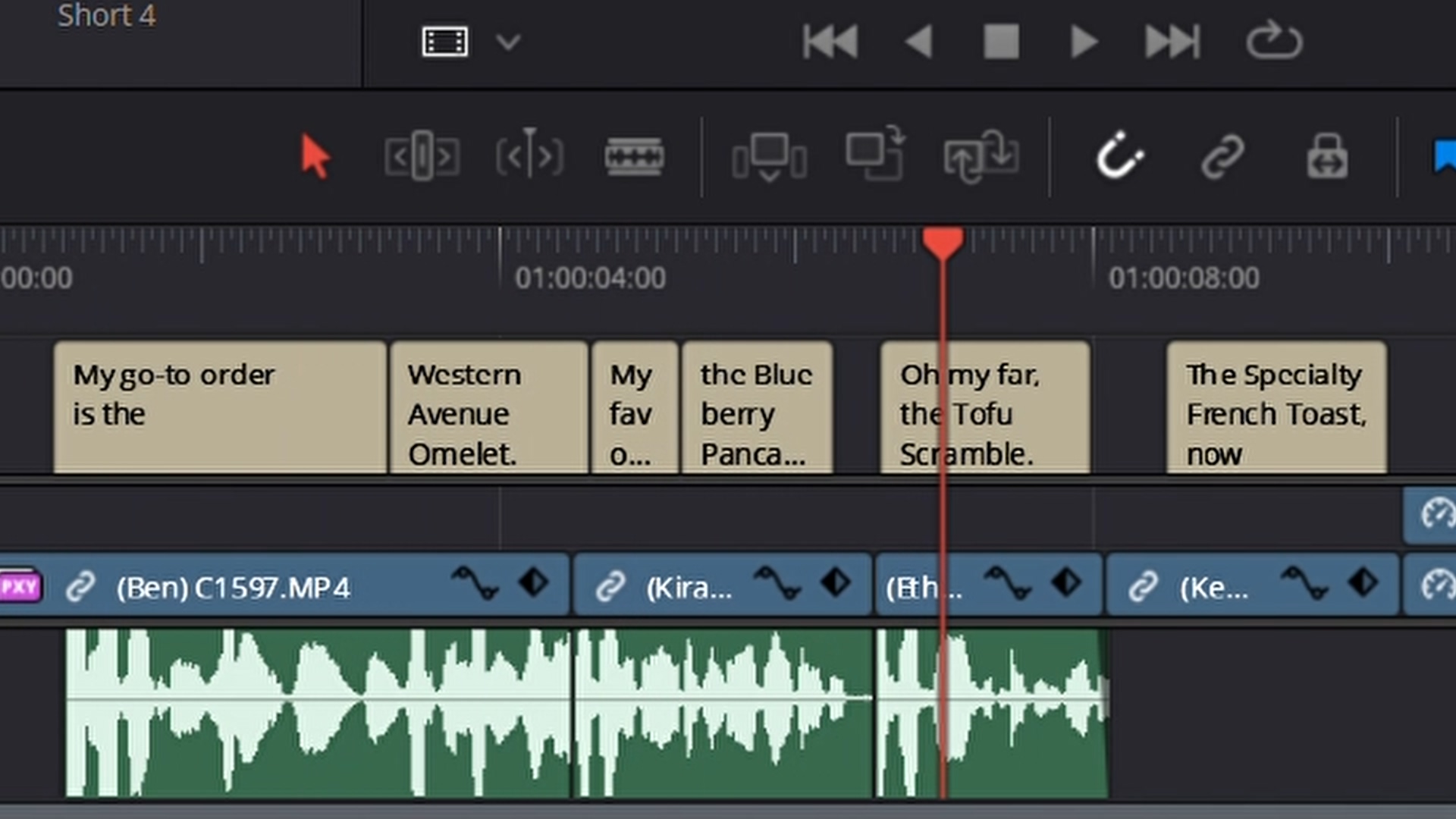Activate the Dynamic Trim Mode tool
Viewport: 1456px width, 819px height.
click(x=529, y=155)
